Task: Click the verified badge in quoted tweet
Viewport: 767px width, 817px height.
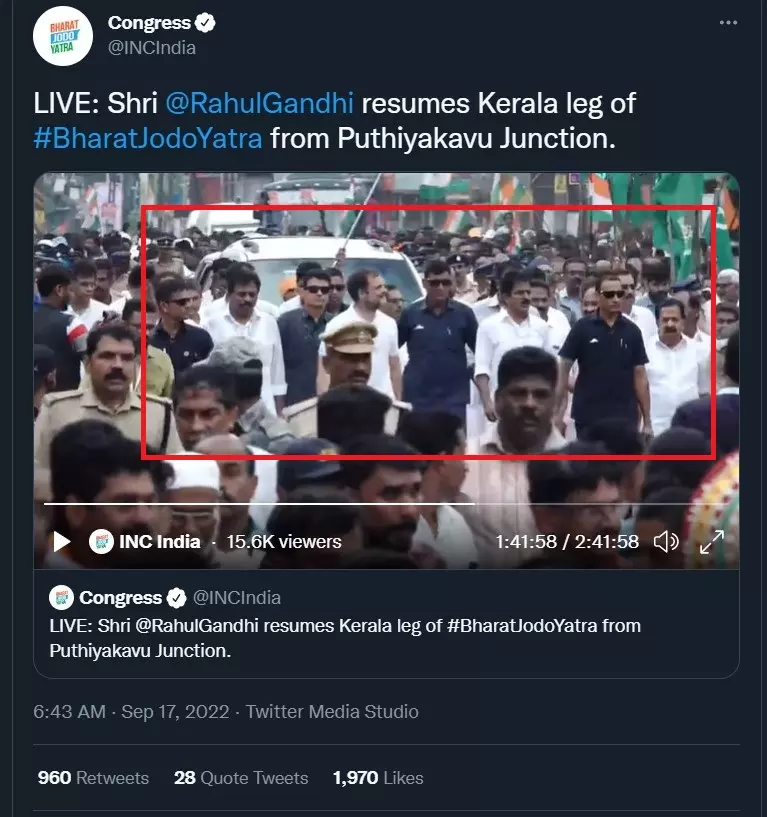Action: [x=176, y=598]
